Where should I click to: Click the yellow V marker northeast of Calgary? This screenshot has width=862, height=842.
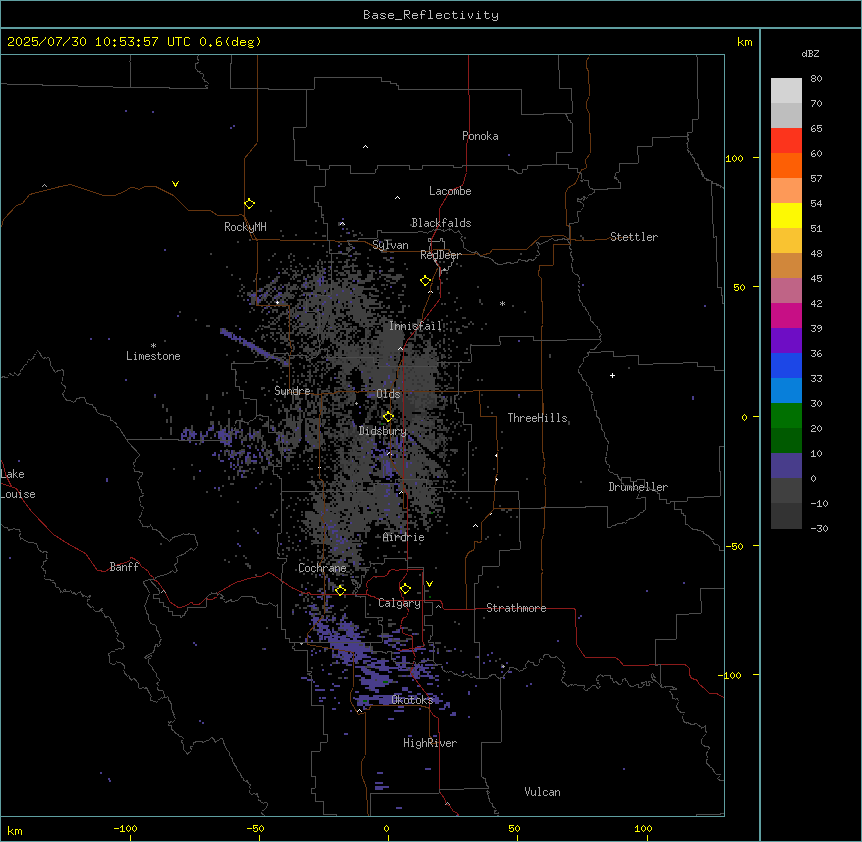(x=429, y=584)
